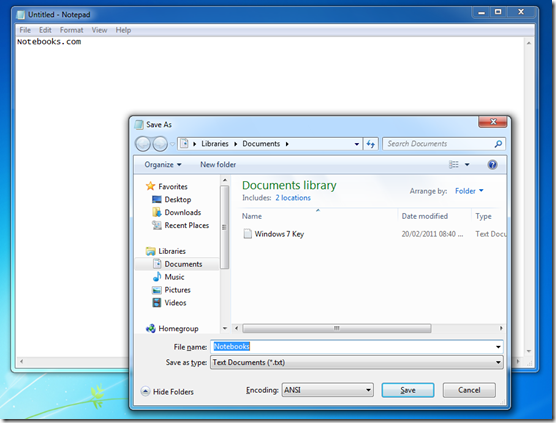Click the magnifier icon in Search Documents
The image size is (556, 423).
[x=498, y=144]
